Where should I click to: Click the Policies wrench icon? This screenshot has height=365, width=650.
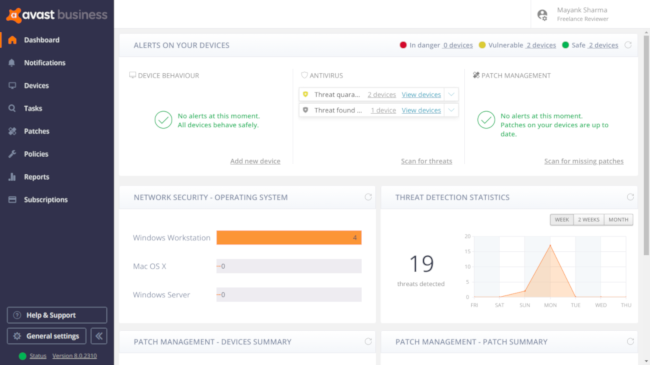click(x=12, y=154)
